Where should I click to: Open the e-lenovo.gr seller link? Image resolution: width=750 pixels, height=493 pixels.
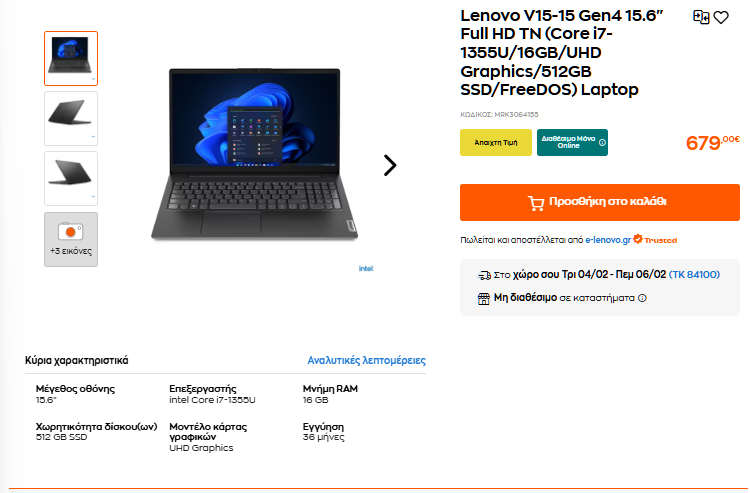tap(608, 240)
